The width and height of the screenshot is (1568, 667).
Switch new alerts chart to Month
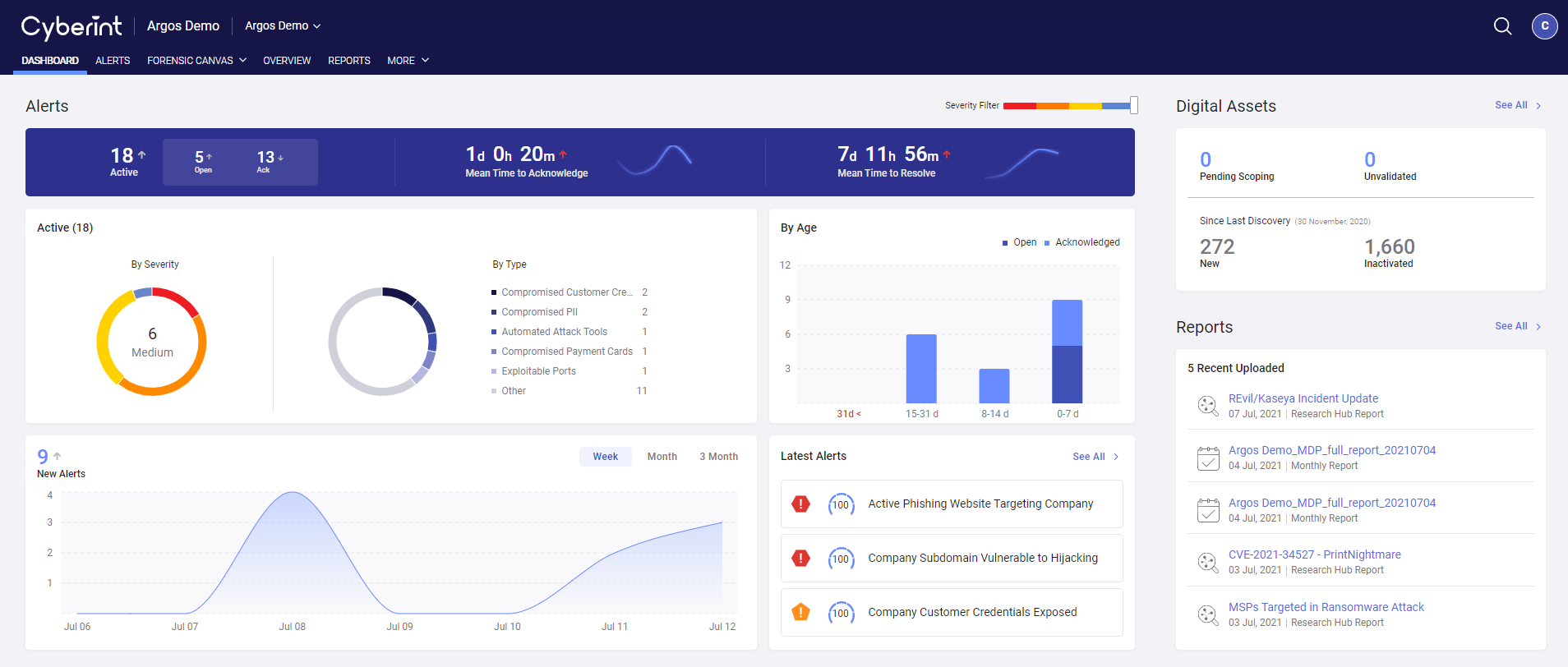pyautogui.click(x=662, y=457)
